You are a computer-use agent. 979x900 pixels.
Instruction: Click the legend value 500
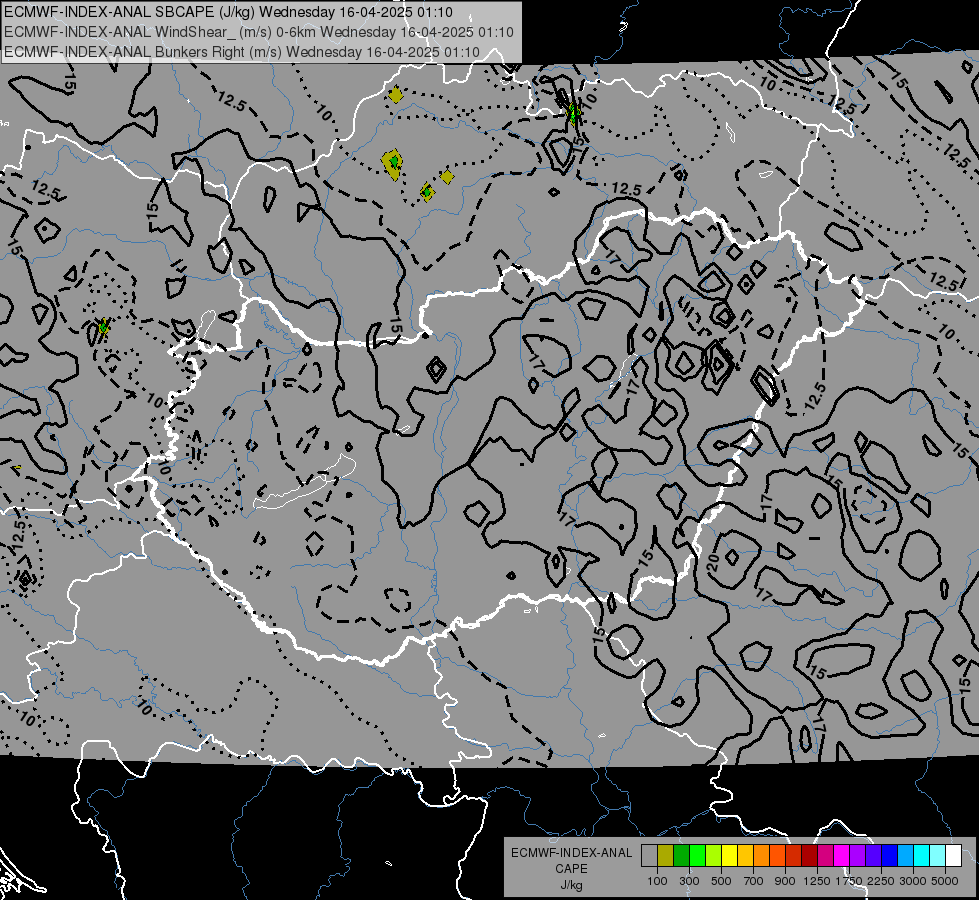pos(721,881)
